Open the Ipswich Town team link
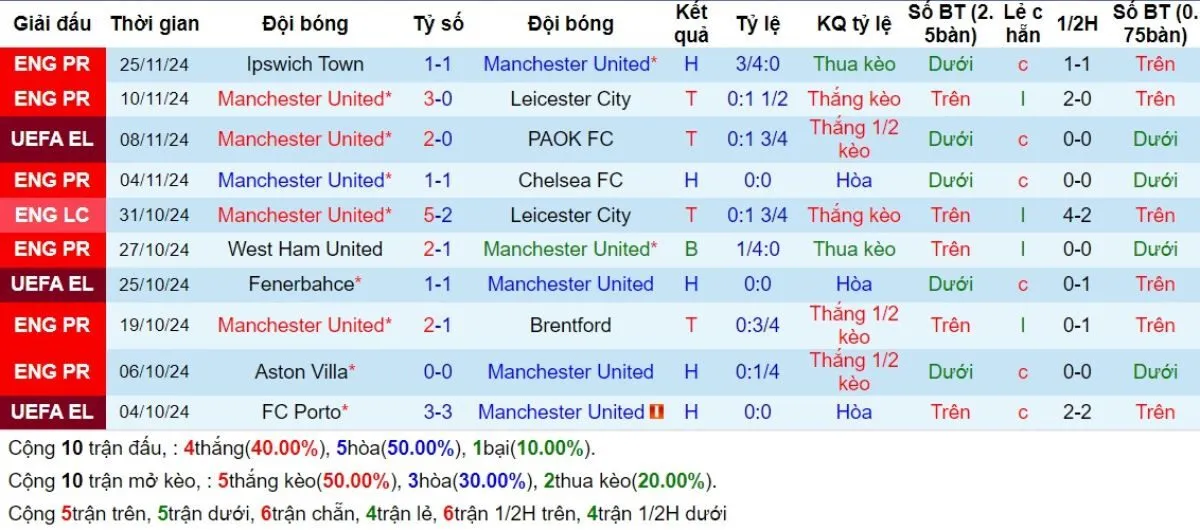This screenshot has width=1200, height=530. [305, 64]
